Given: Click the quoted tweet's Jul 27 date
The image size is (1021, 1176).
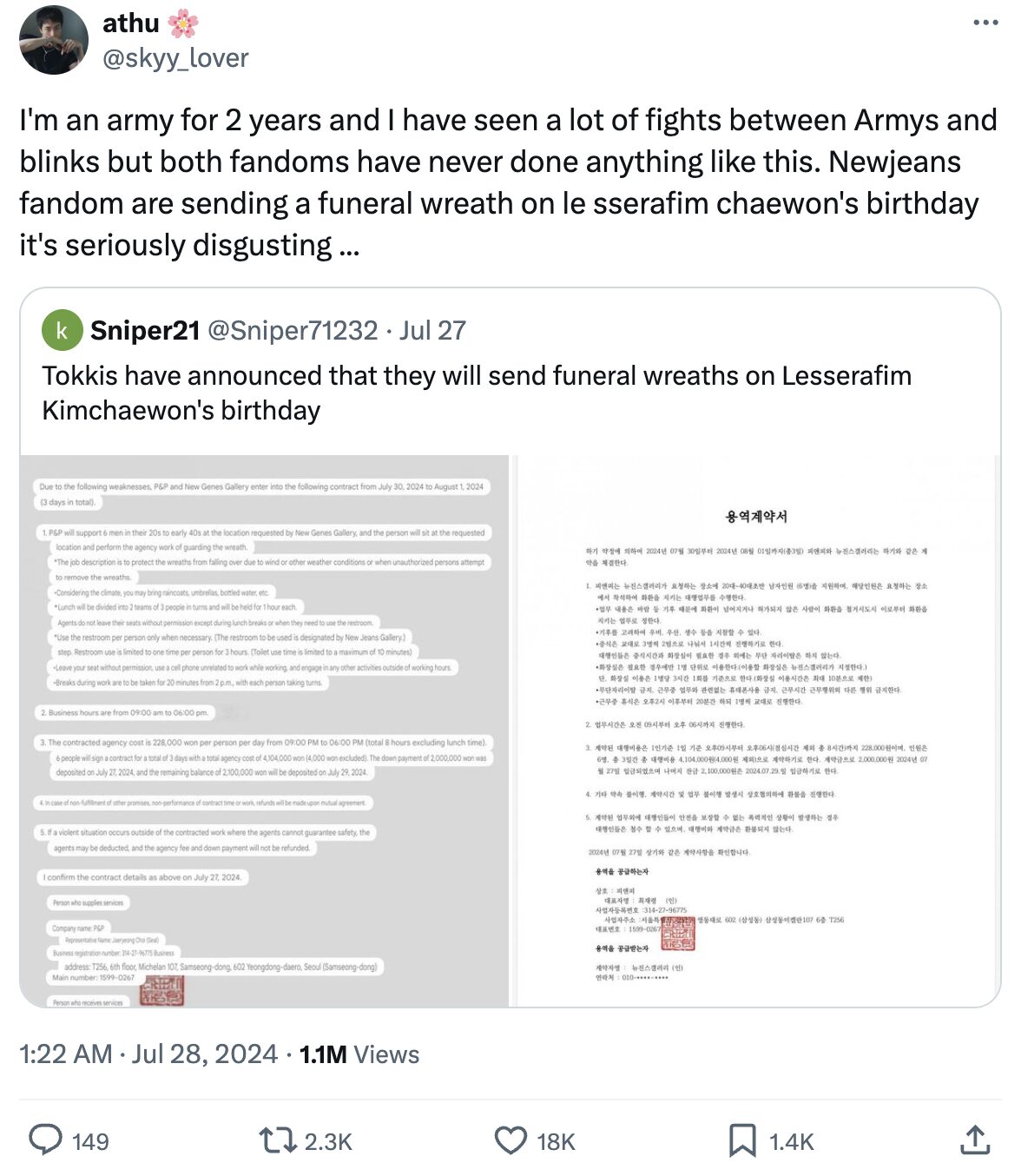Looking at the screenshot, I should [432, 330].
